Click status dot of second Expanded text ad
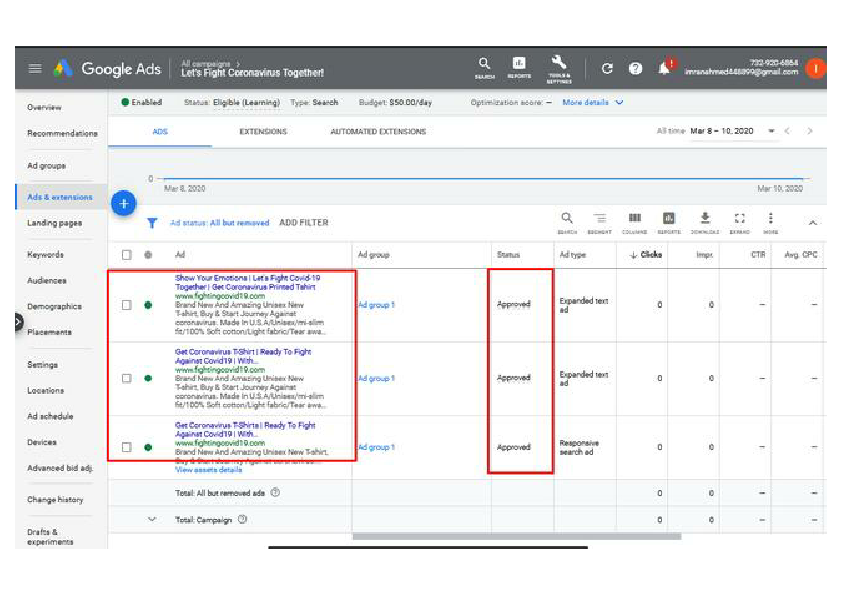The height and width of the screenshot is (595, 842). 148,378
